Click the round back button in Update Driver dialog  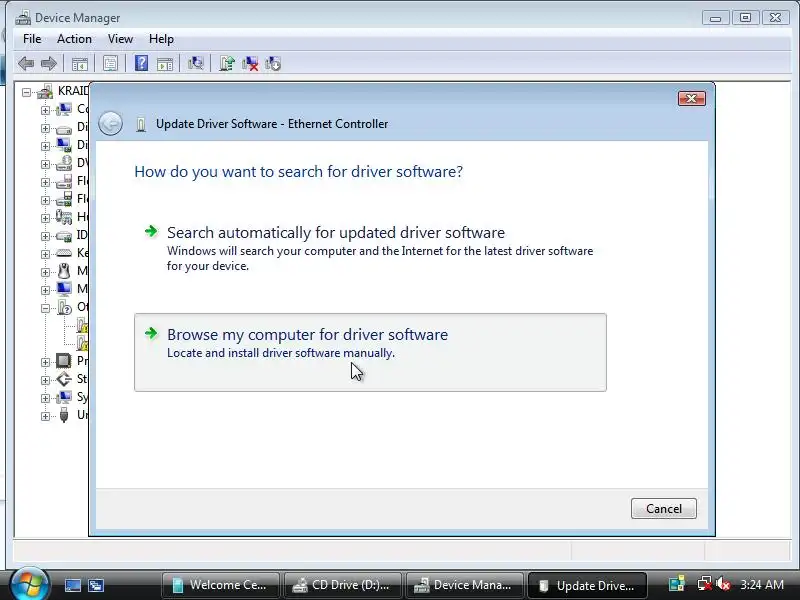pos(110,123)
